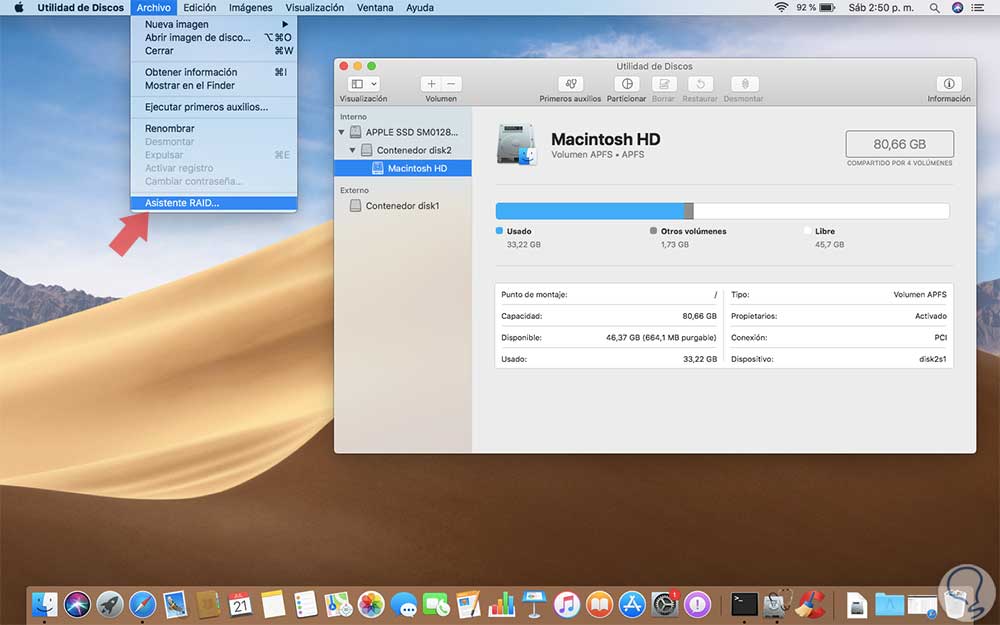Open System Preferences from the Dock
Screen dimensions: 1000x625
click(x=665, y=604)
